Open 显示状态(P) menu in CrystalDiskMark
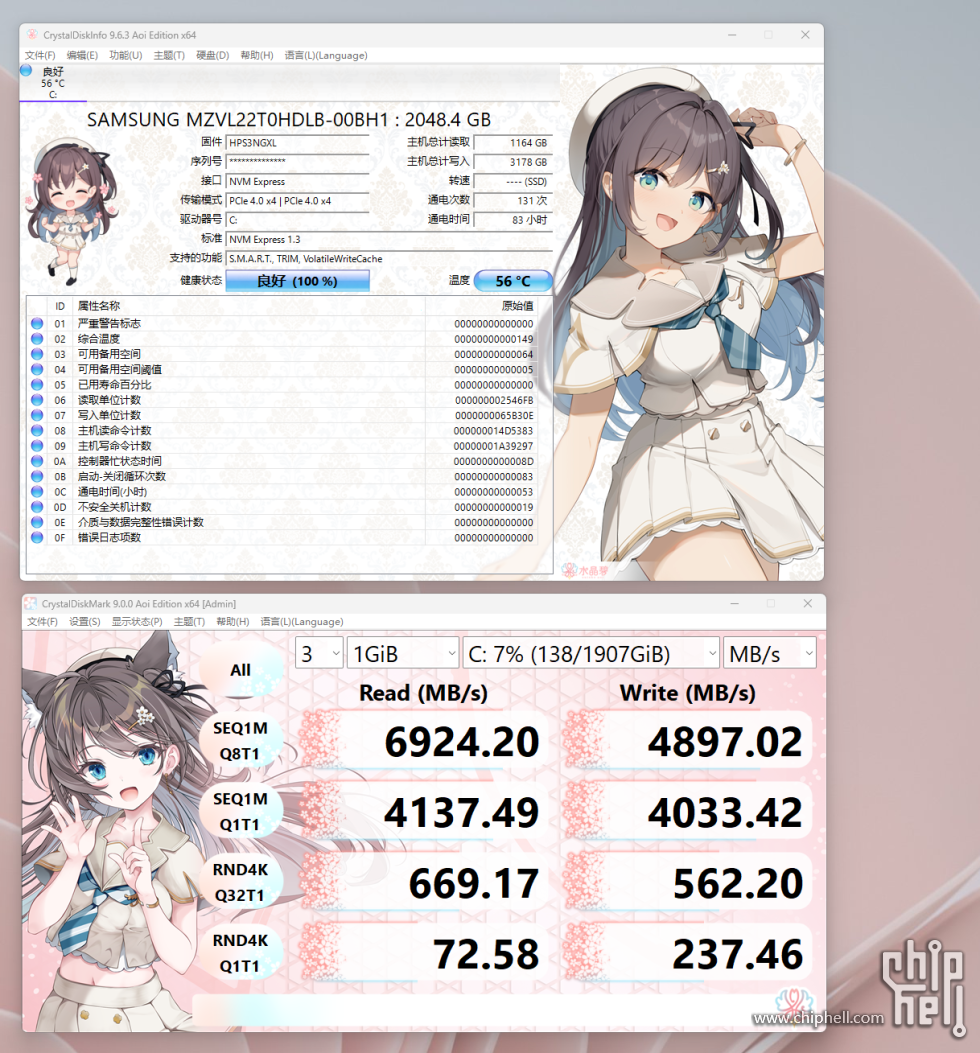980x1053 pixels. (137, 622)
